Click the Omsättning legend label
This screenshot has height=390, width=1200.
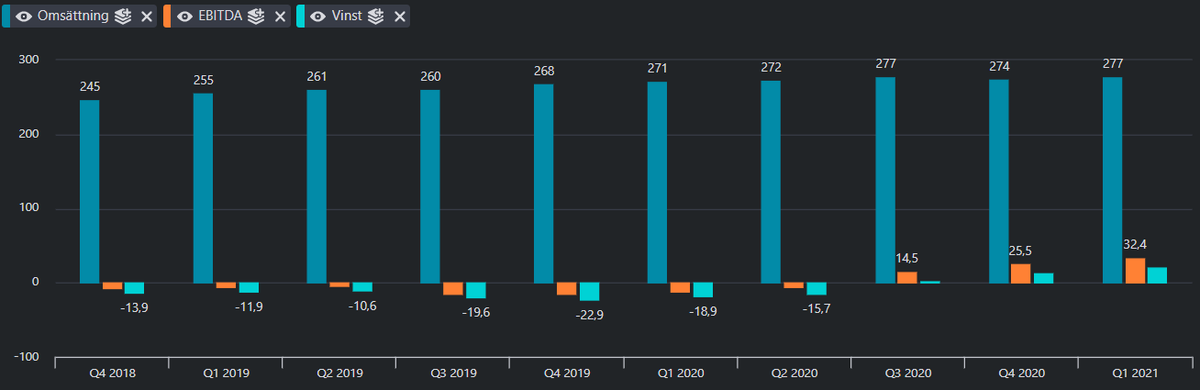pyautogui.click(x=73, y=16)
